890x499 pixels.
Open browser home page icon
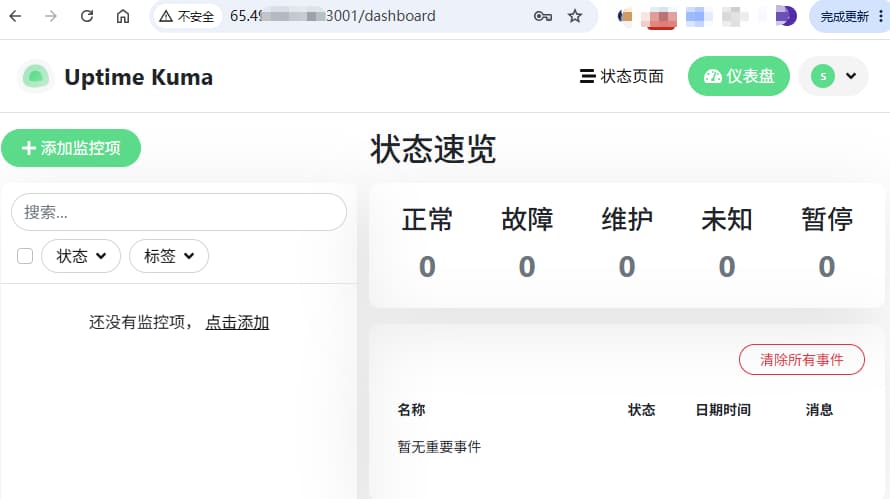pos(123,16)
